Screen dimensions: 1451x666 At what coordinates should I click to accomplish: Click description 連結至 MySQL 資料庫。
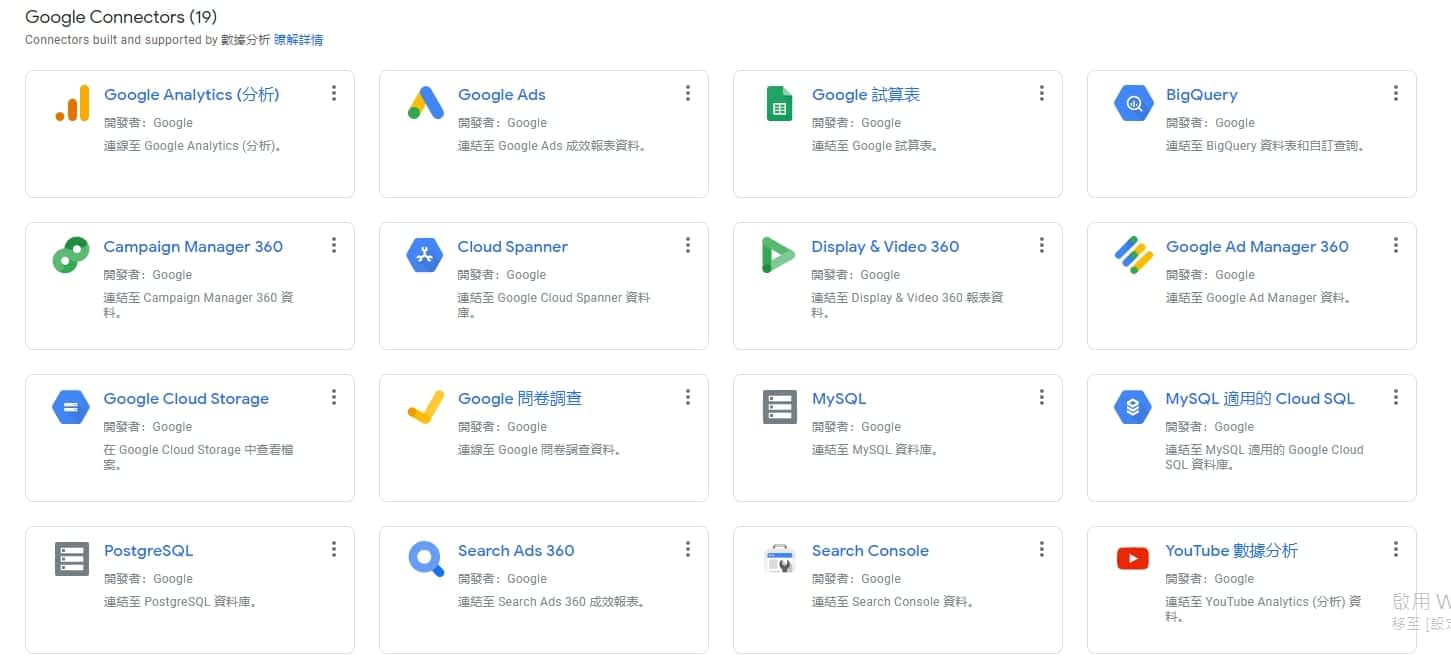876,450
